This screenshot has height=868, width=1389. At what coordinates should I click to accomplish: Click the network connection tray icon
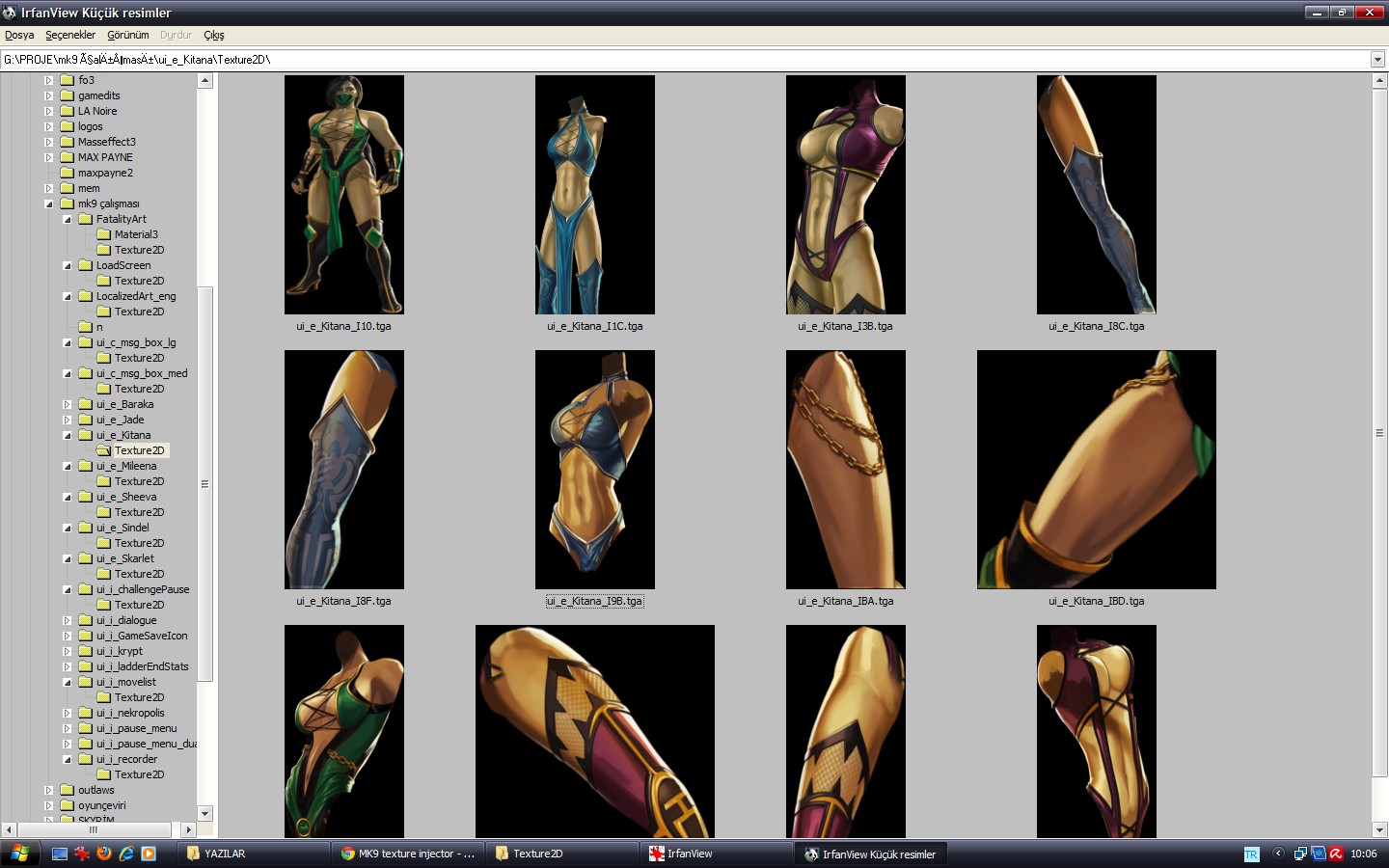pos(1300,854)
